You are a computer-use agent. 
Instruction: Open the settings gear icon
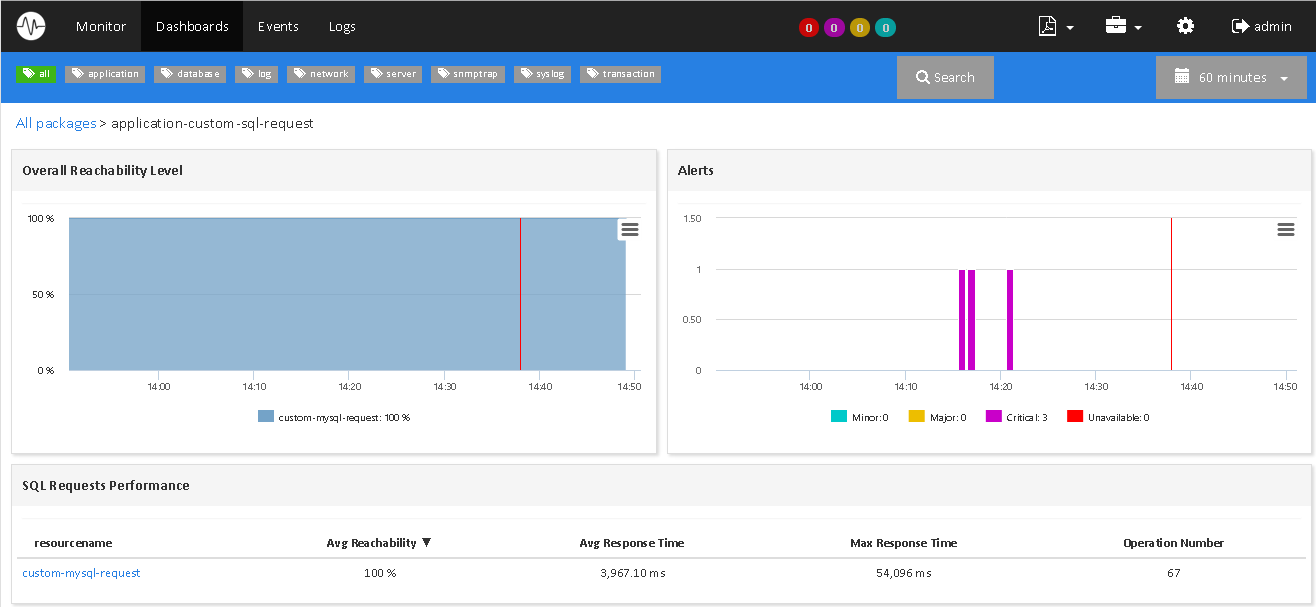coord(1185,26)
